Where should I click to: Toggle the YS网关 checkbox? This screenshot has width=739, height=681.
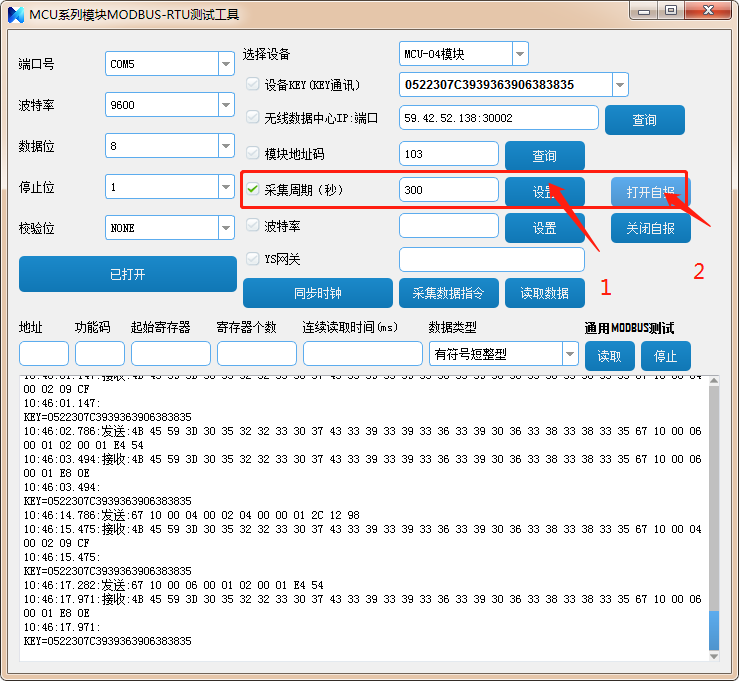click(x=253, y=259)
